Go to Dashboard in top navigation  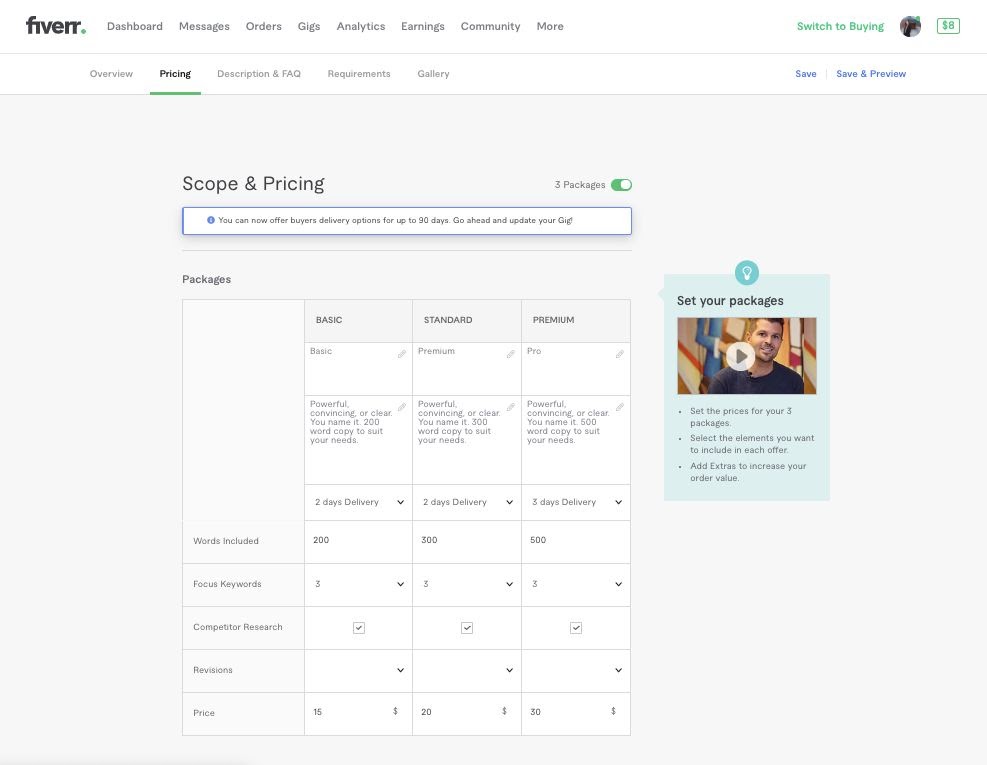(135, 26)
